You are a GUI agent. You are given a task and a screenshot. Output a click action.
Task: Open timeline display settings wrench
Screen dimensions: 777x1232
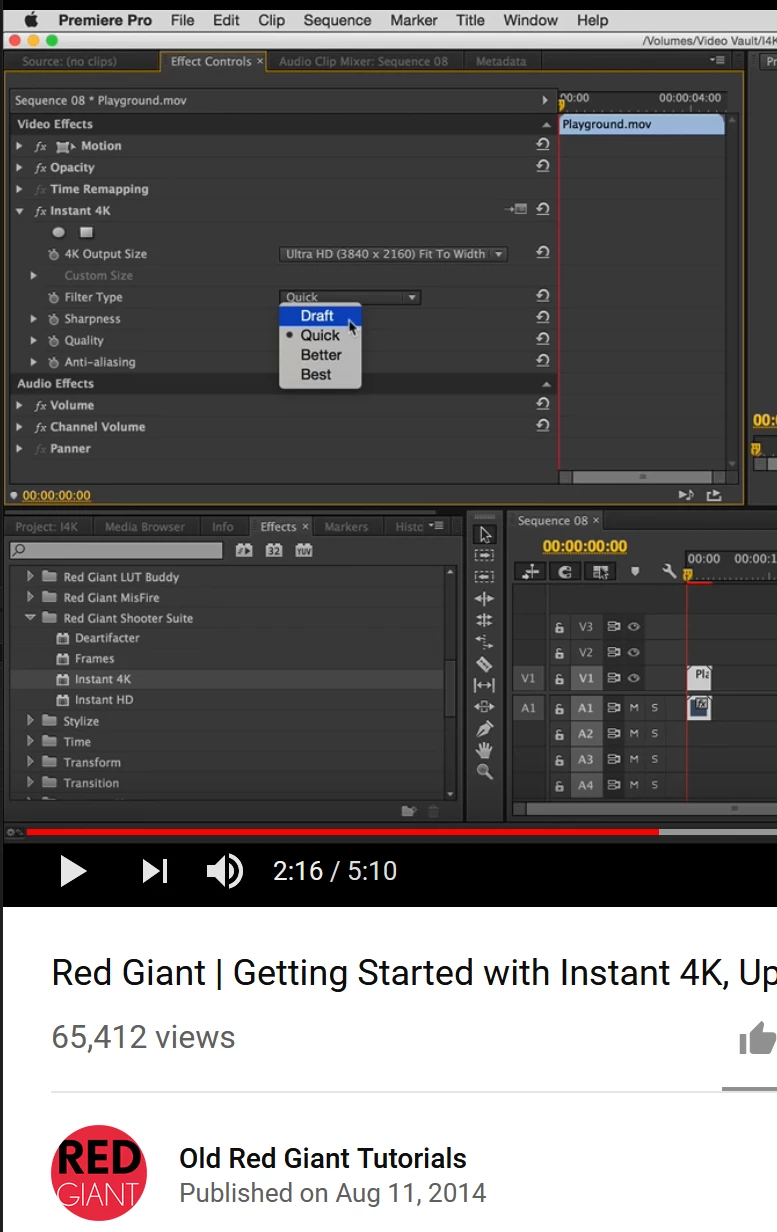pos(669,571)
